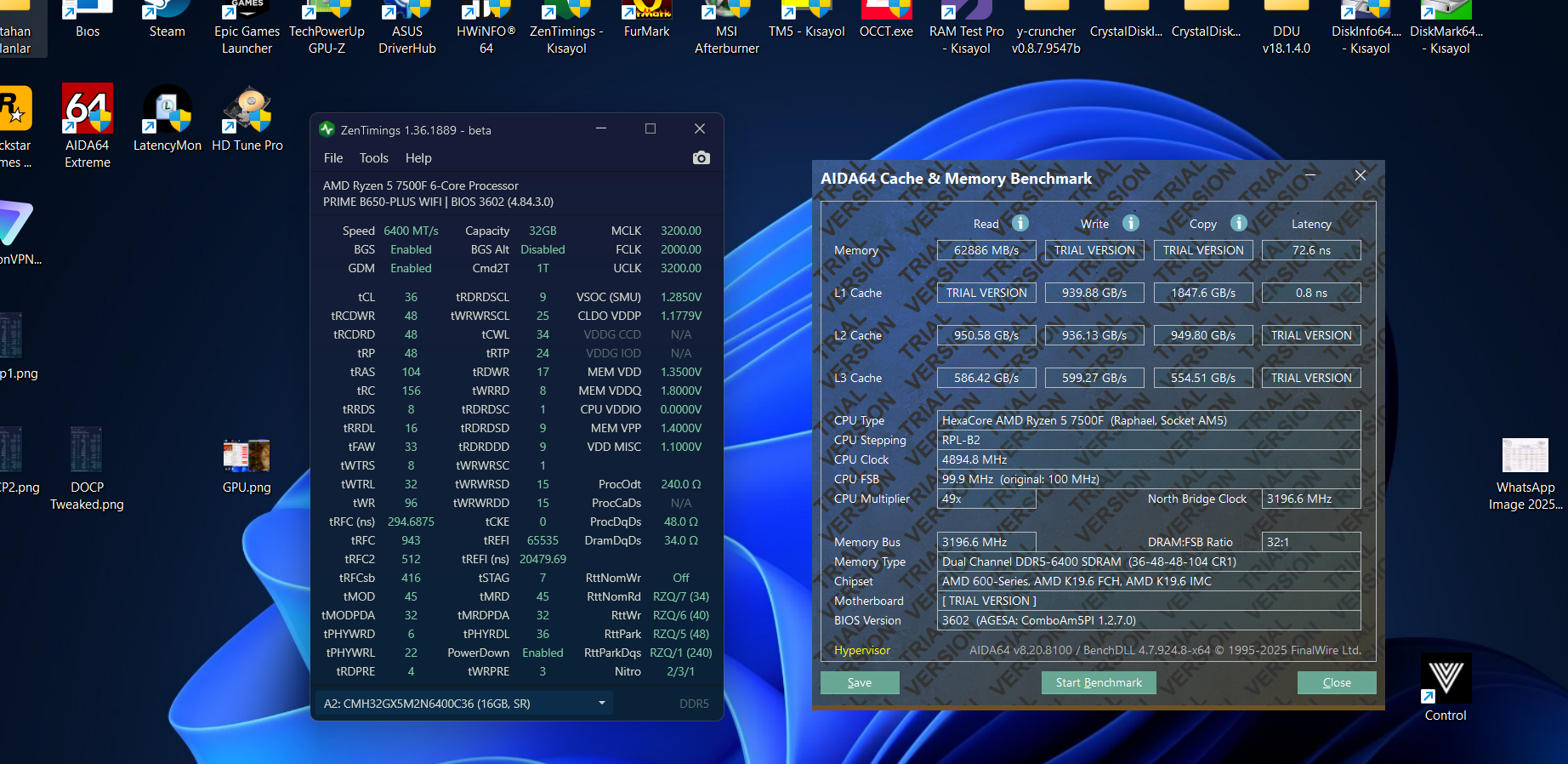1568x764 pixels.
Task: Click the Hypervisor label in AIDA64
Action: pos(862,650)
